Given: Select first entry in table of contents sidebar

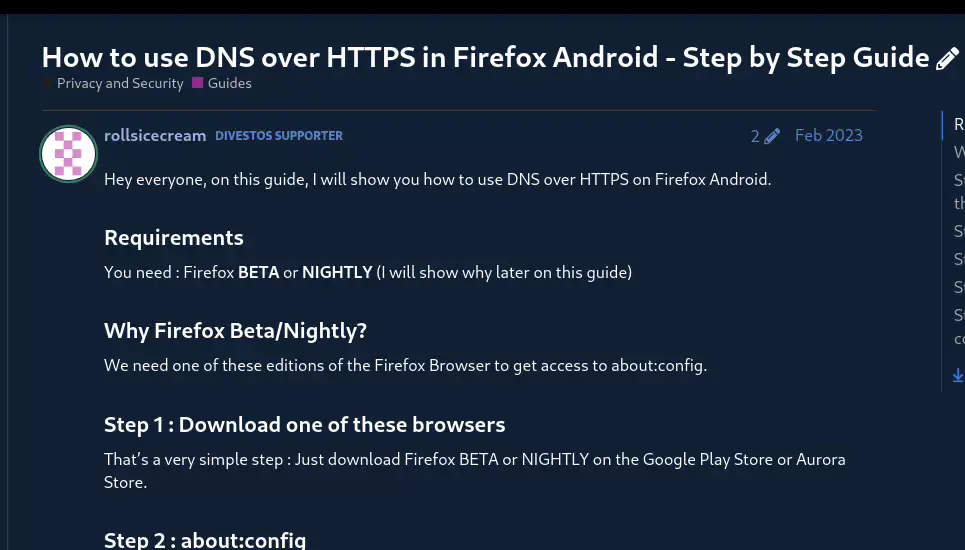Looking at the screenshot, I should coord(959,125).
